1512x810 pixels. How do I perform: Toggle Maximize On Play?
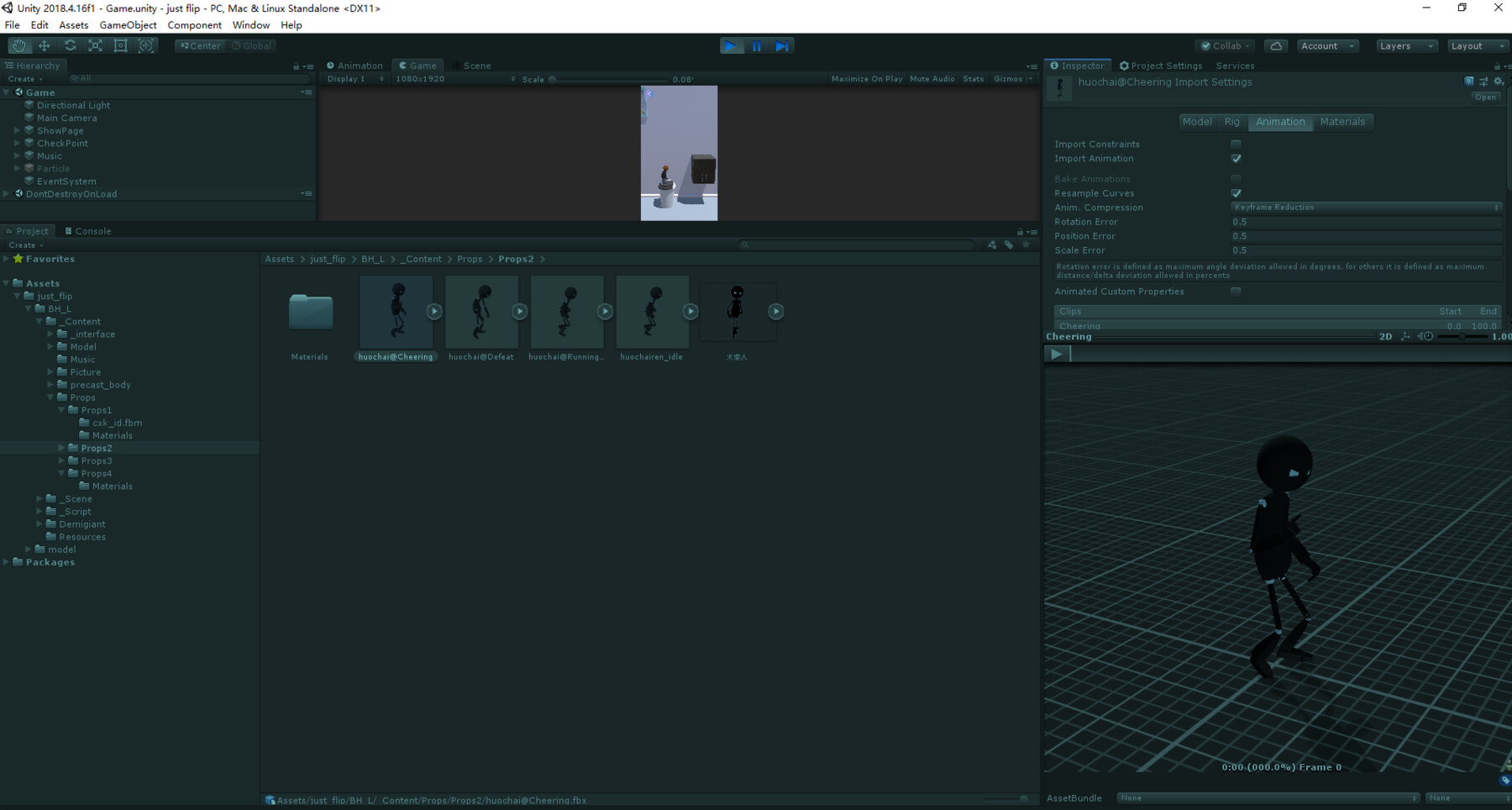coord(866,78)
